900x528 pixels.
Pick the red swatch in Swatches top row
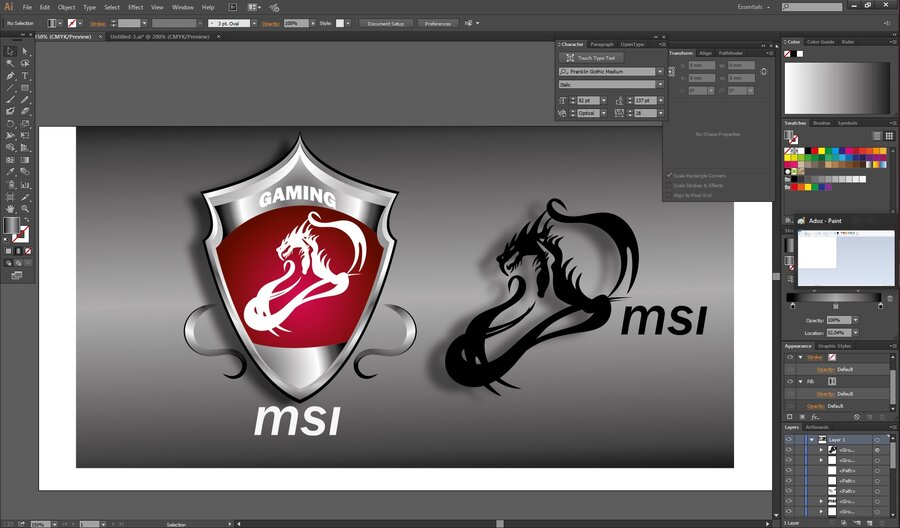(814, 151)
